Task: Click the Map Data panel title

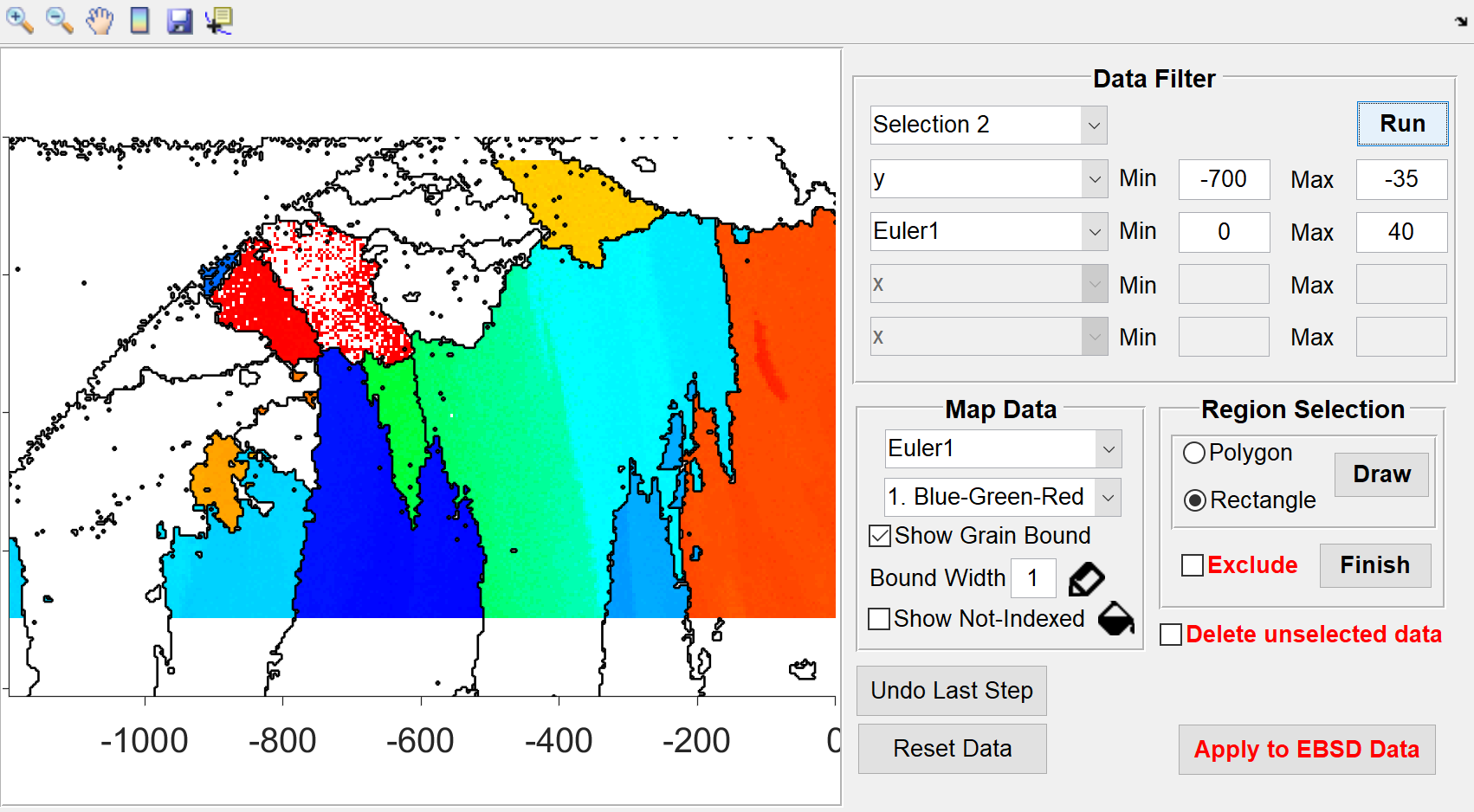Action: (1001, 409)
